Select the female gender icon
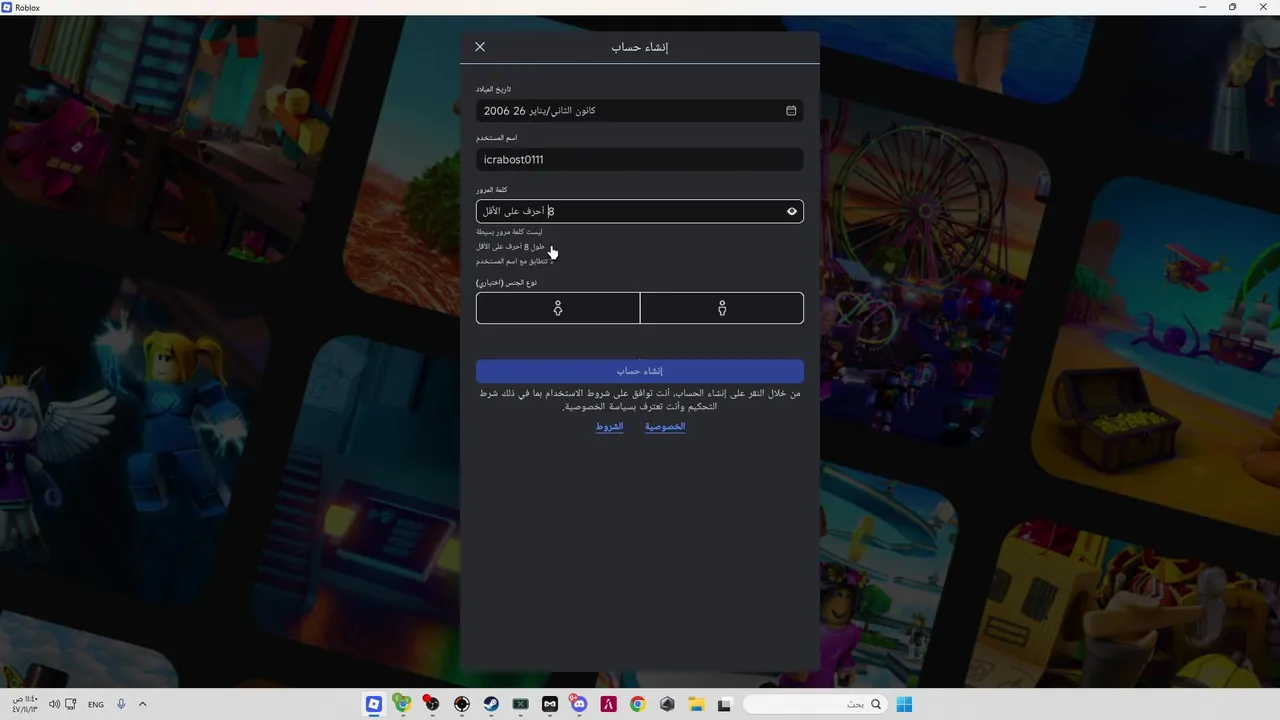This screenshot has width=1280, height=720. pyautogui.click(x=558, y=309)
